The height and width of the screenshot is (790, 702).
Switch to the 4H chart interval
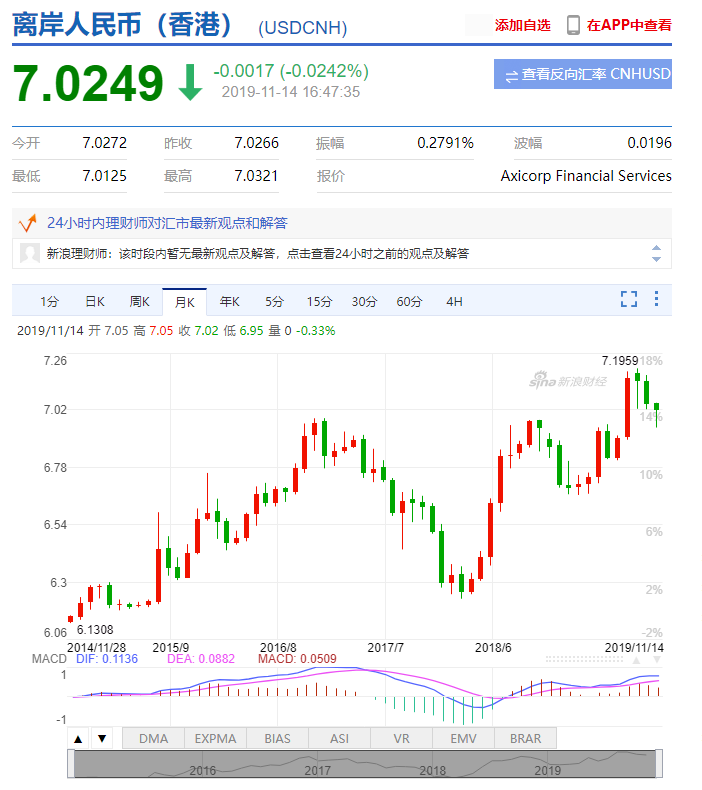(455, 301)
